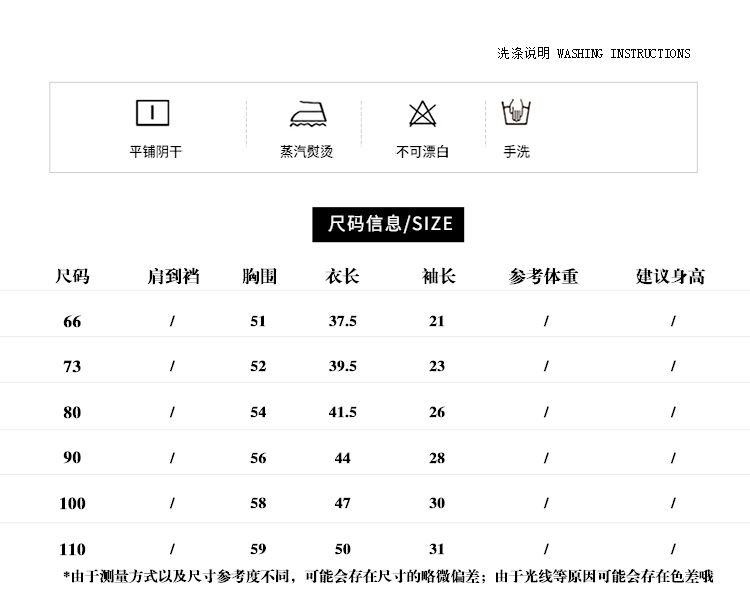Click chest value 51 in size 66 row
Image resolution: width=750 pixels, height=595 pixels.
point(258,321)
